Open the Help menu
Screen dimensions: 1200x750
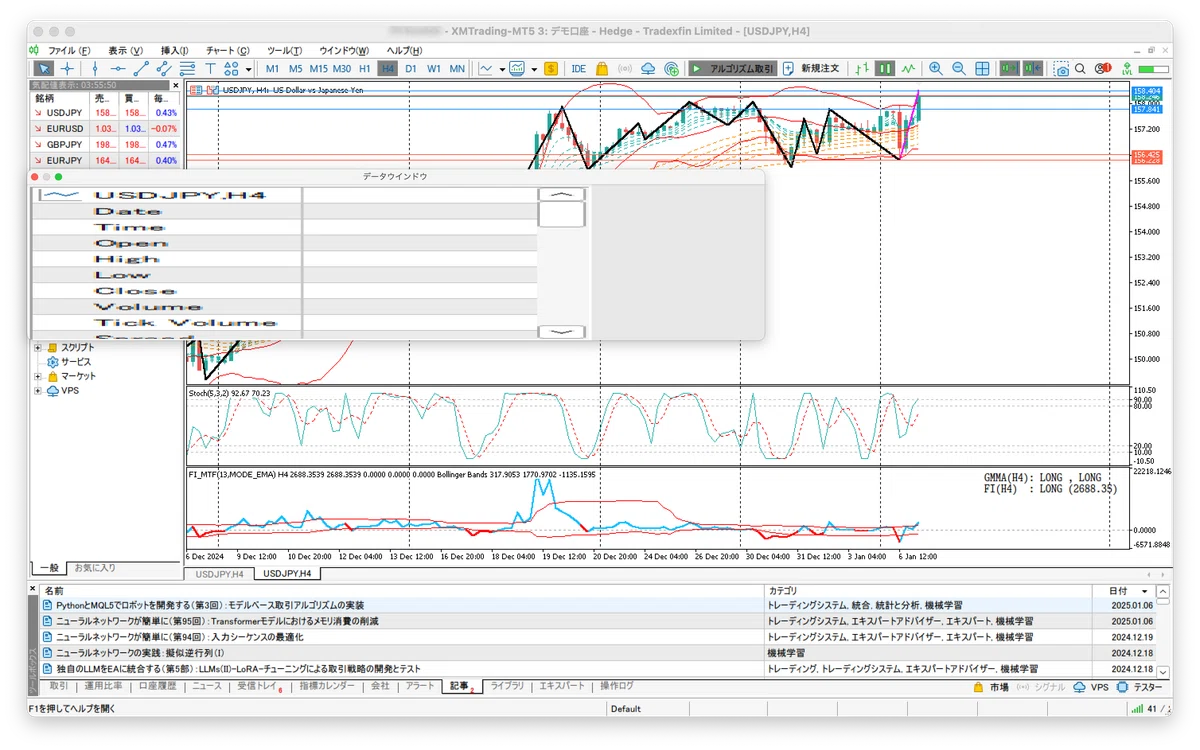pyautogui.click(x=404, y=50)
